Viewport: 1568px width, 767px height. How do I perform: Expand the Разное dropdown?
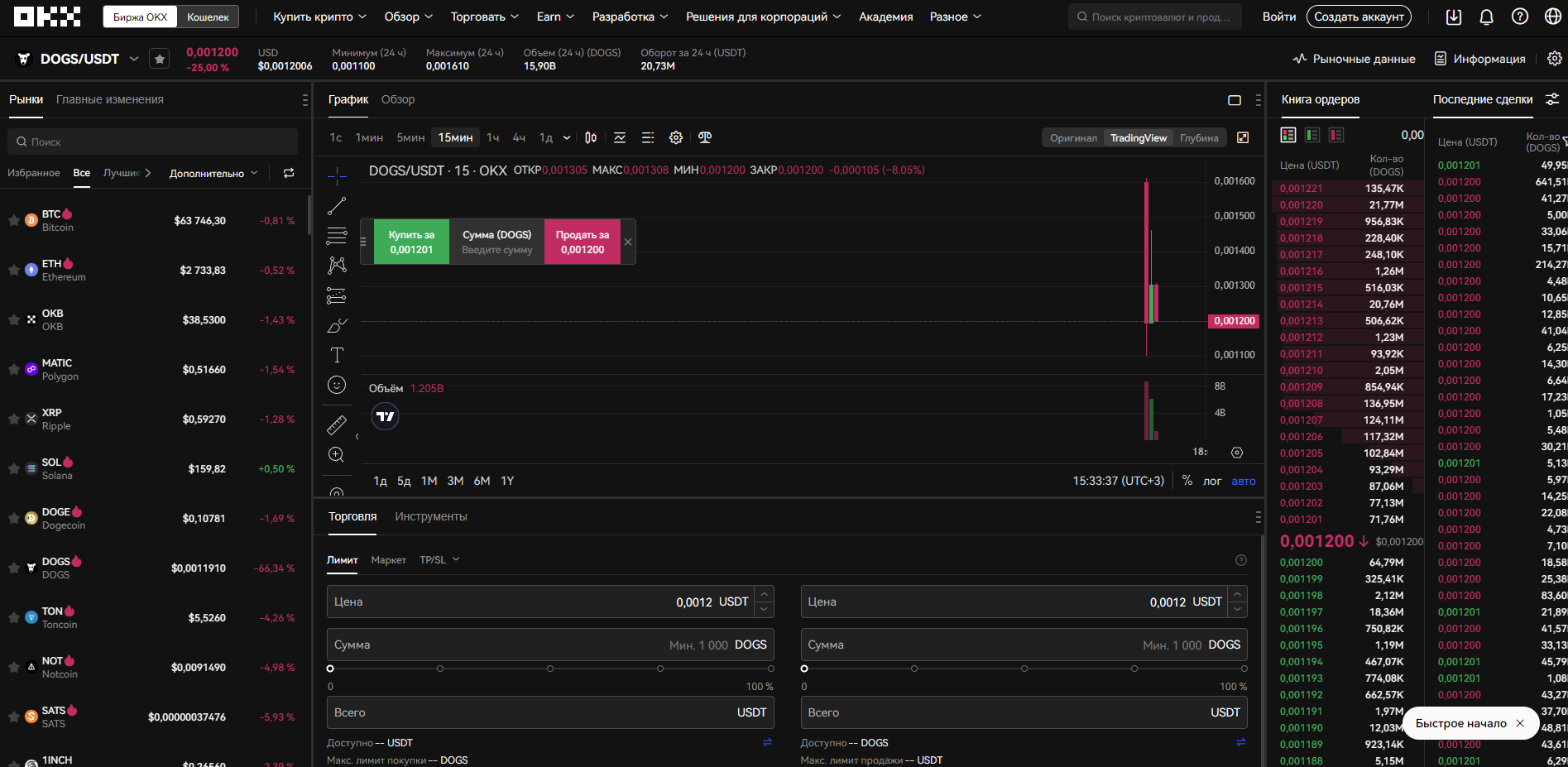pos(956,17)
